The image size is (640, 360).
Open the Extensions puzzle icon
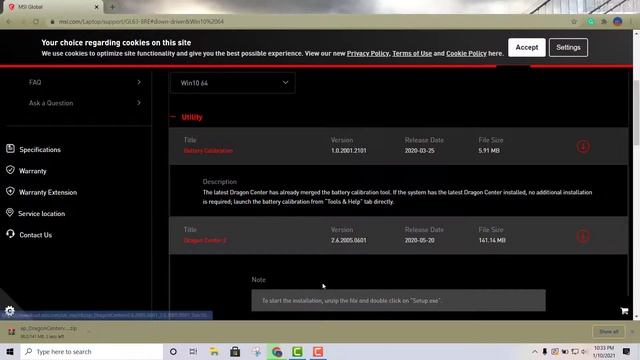pos(604,21)
